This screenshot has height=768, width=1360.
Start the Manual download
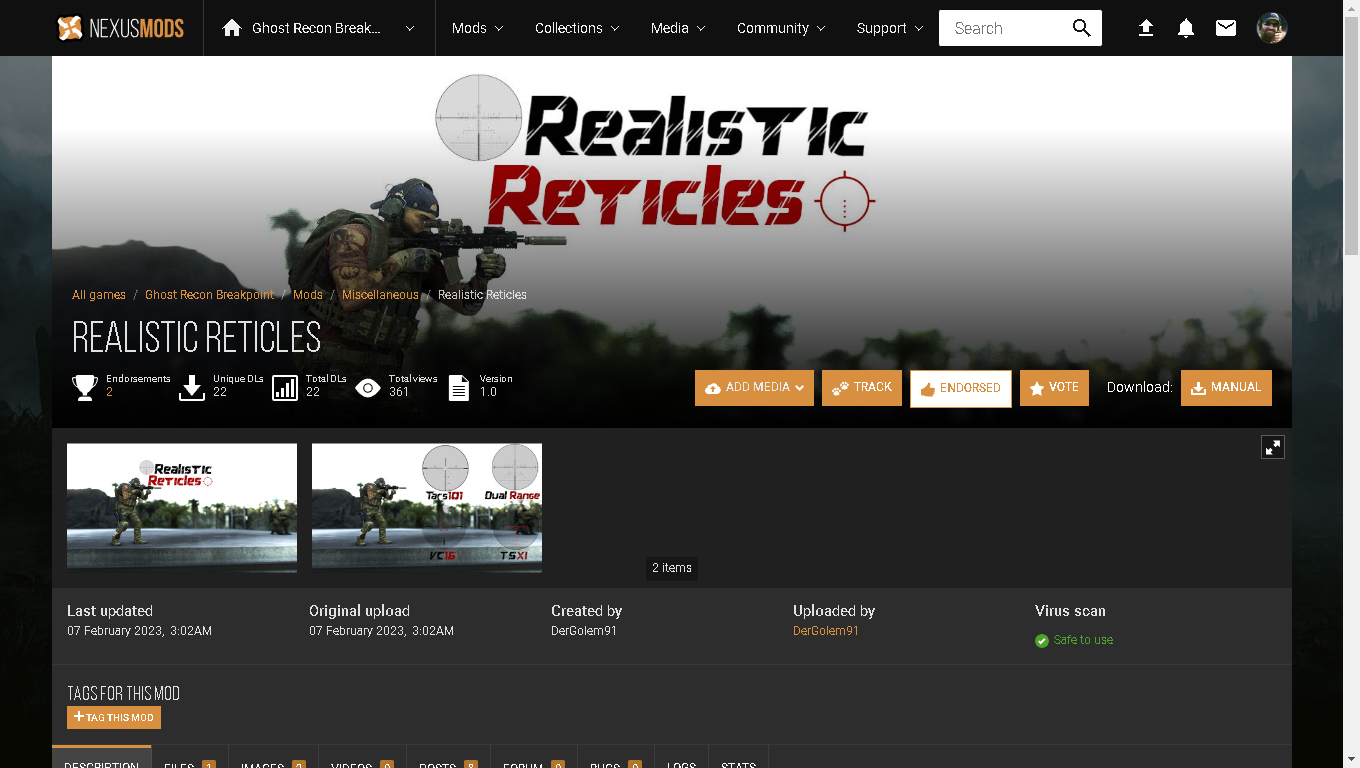(x=1226, y=388)
